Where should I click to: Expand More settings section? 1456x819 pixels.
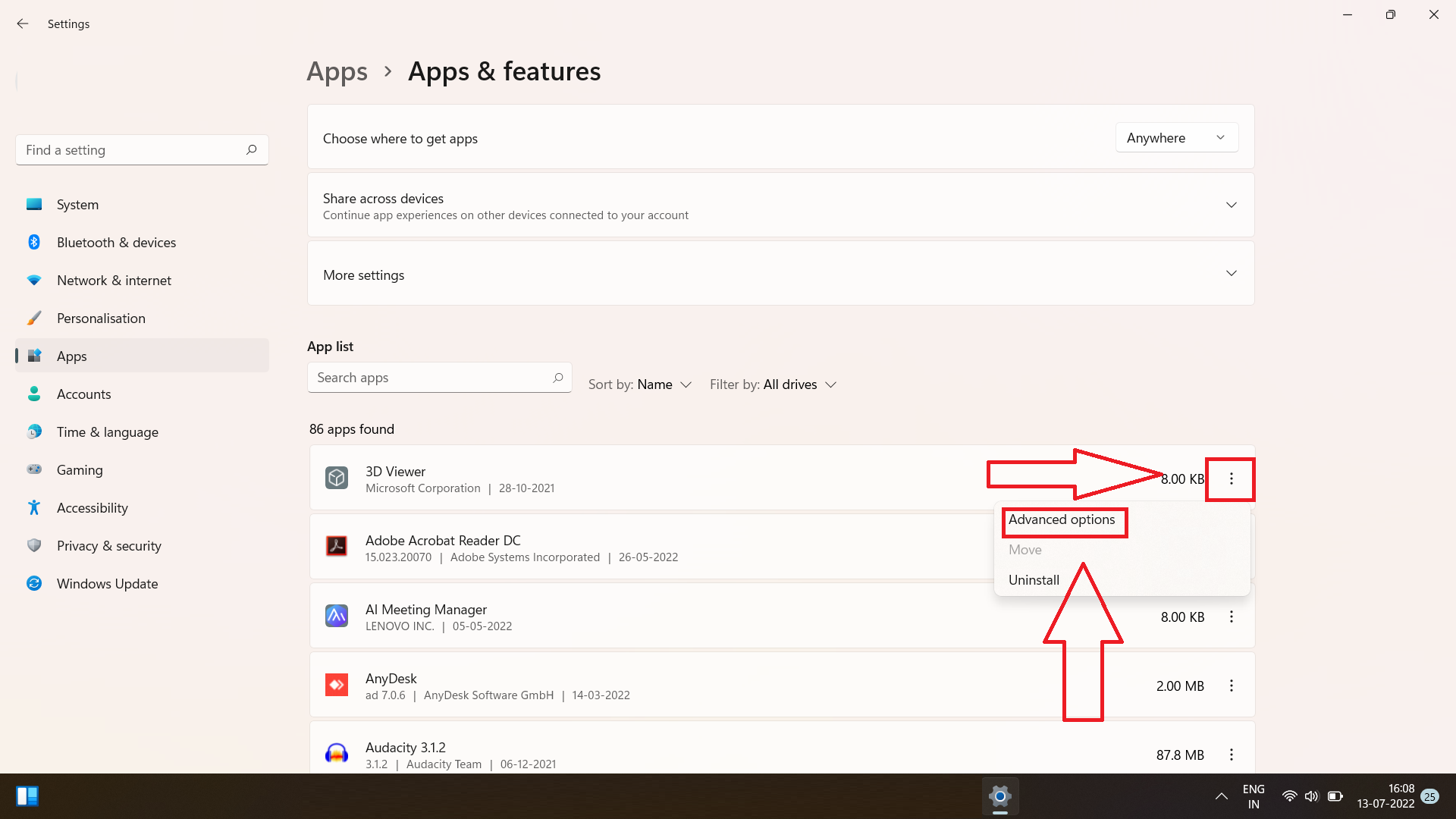[1231, 274]
